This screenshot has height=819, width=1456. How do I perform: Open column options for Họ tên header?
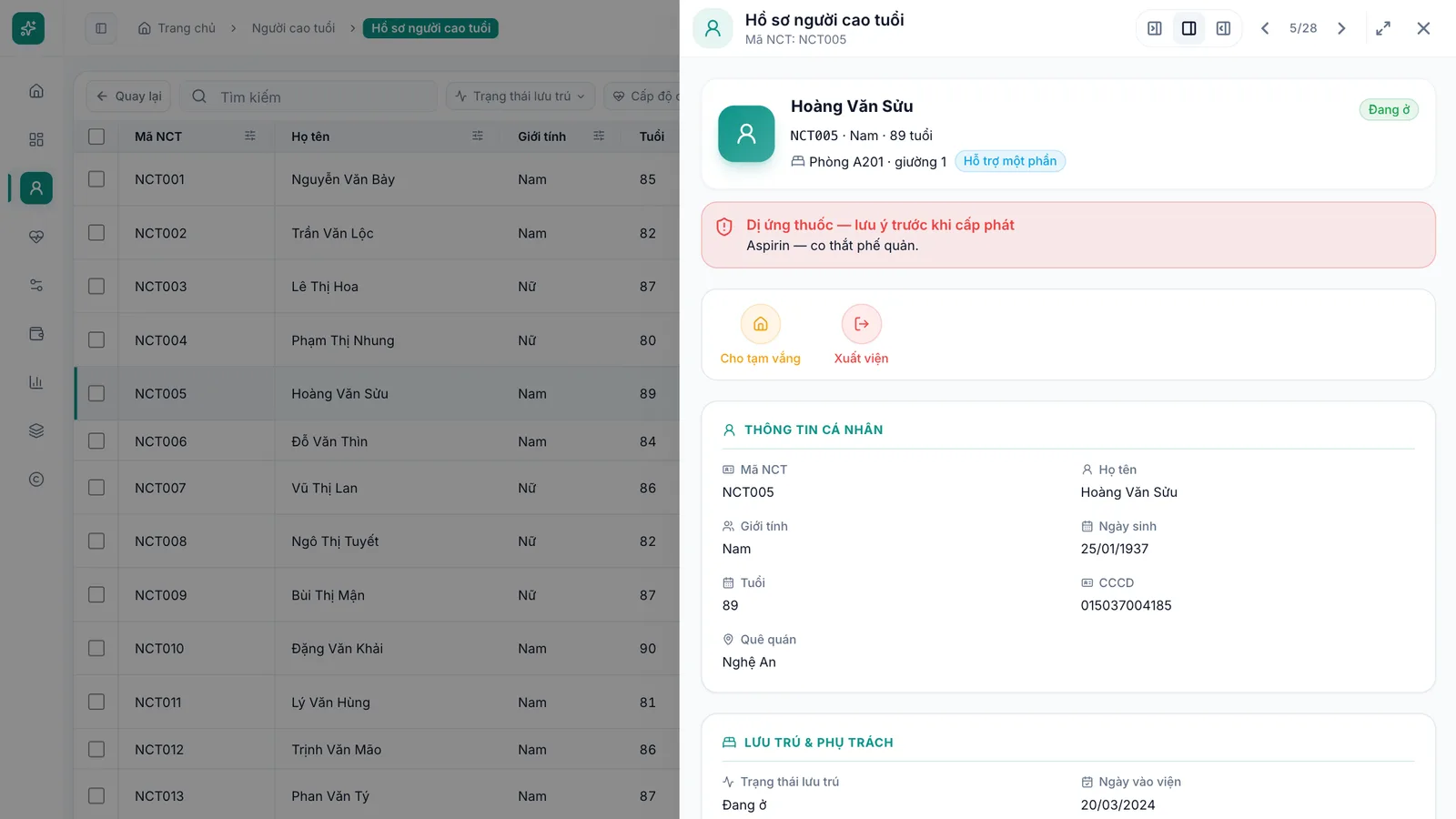(478, 136)
